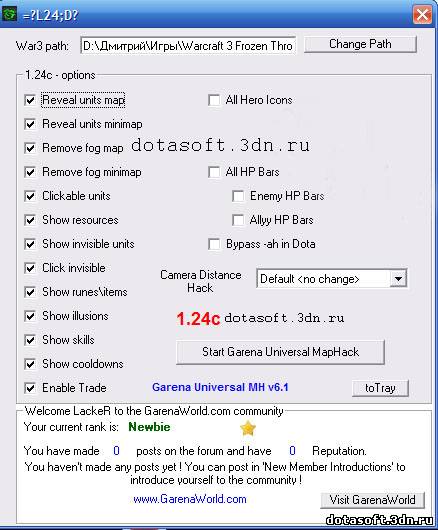Click the Change Path button
The width and height of the screenshot is (438, 530).
360,44
